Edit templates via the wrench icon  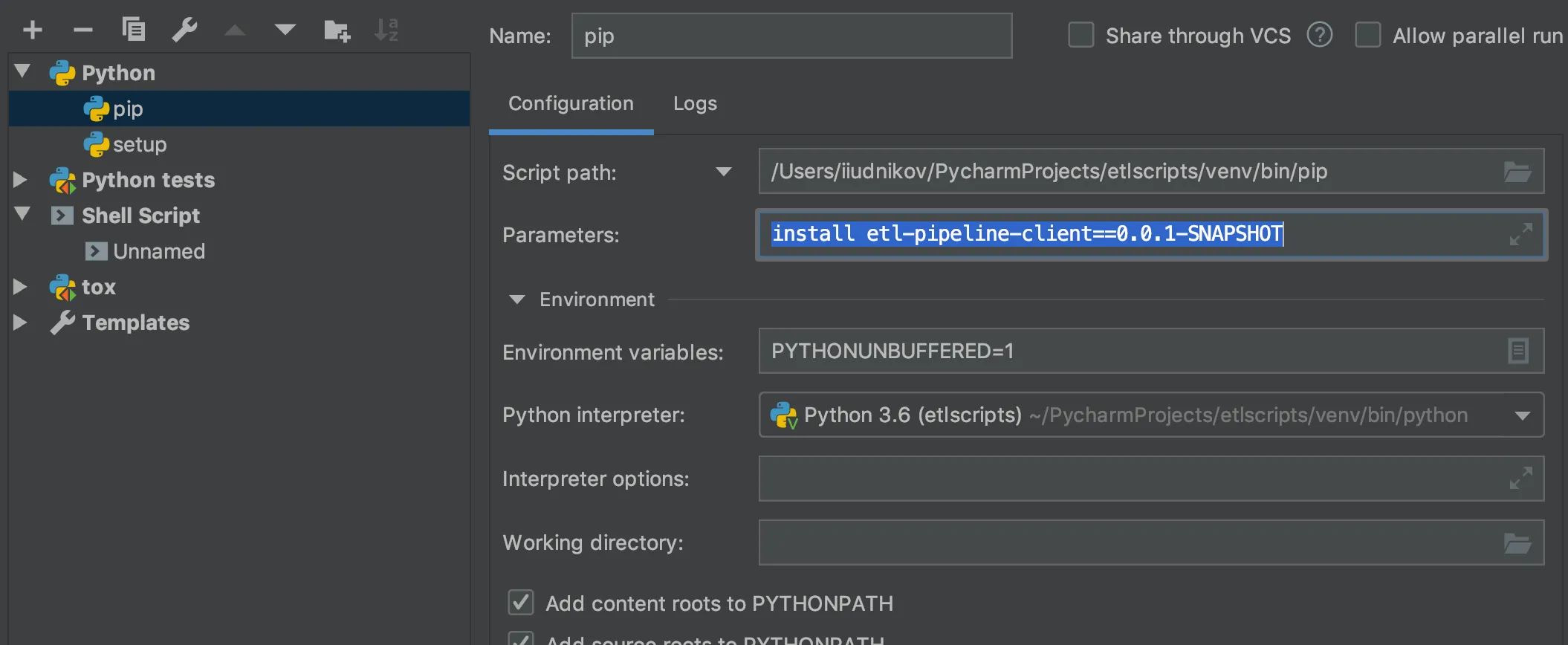[x=184, y=30]
